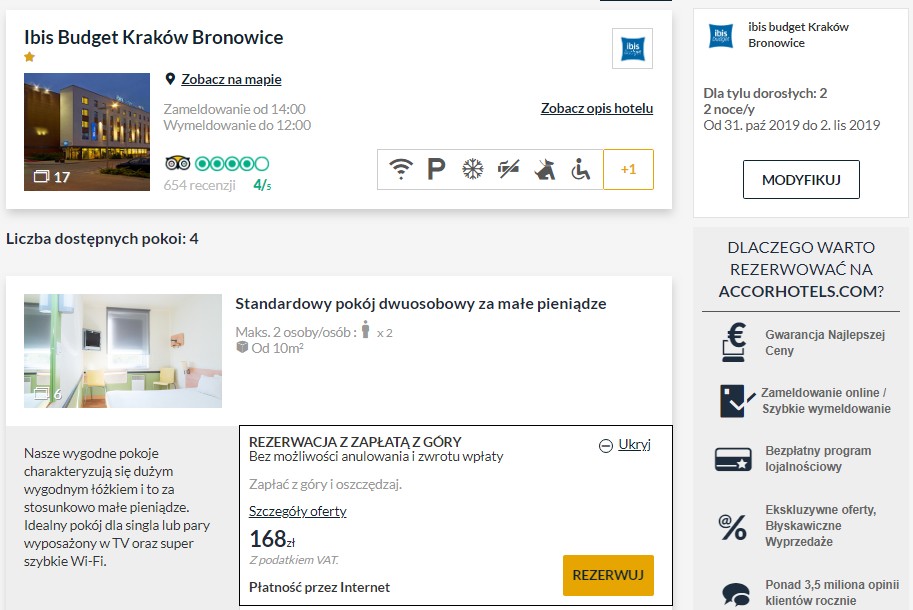Click the ibis budget logo in sidebar
This screenshot has width=913, height=610.
pyautogui.click(x=721, y=36)
